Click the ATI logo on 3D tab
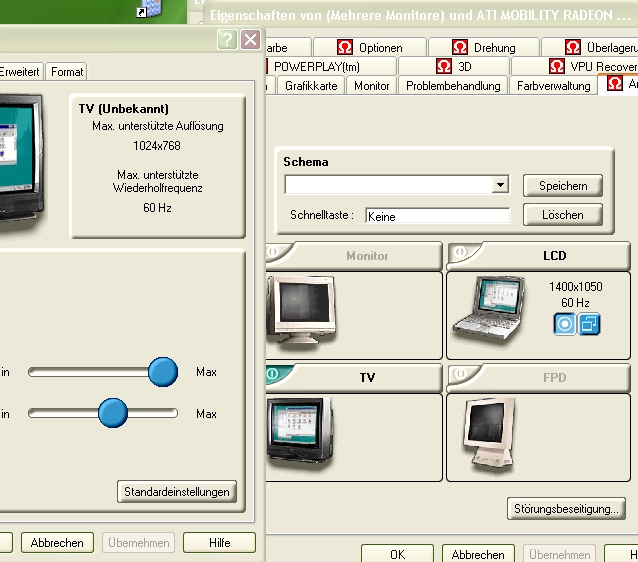Image resolution: width=638 pixels, height=562 pixels. pos(444,66)
